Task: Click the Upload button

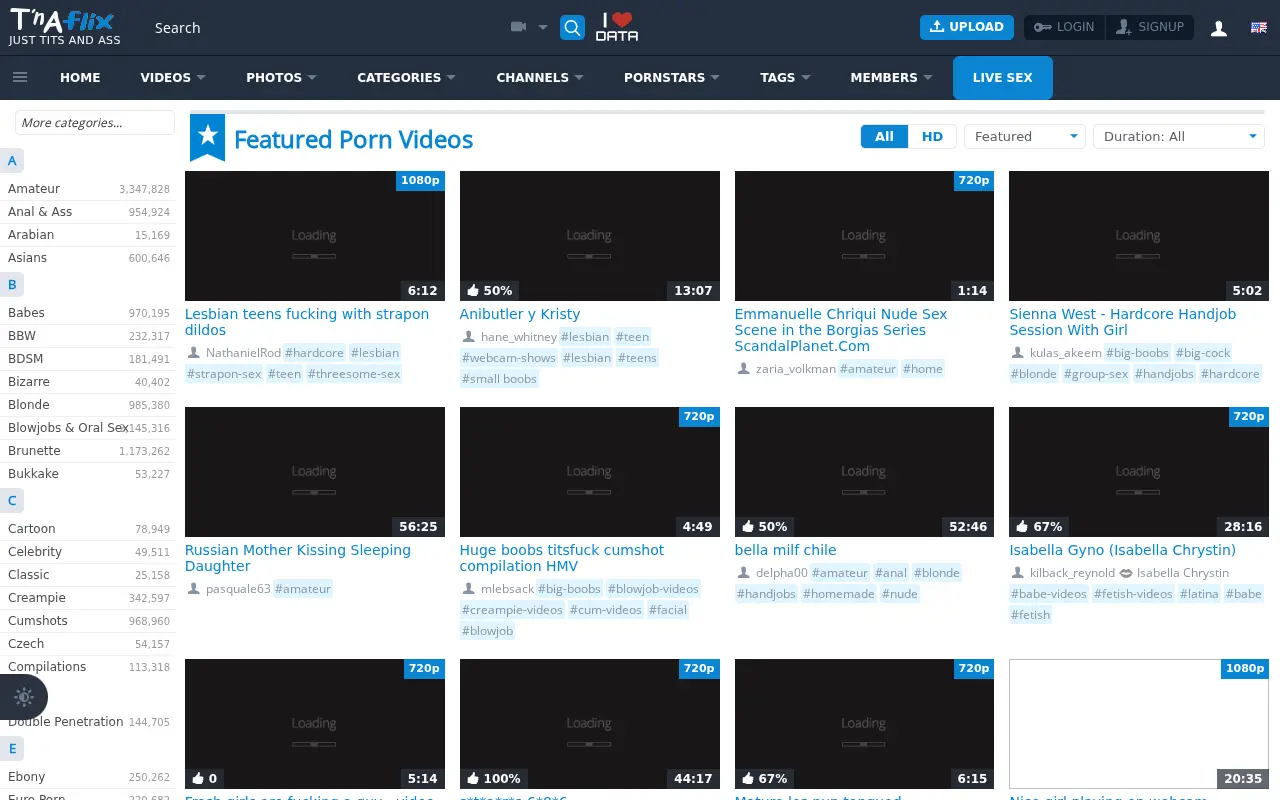Action: [x=967, y=27]
